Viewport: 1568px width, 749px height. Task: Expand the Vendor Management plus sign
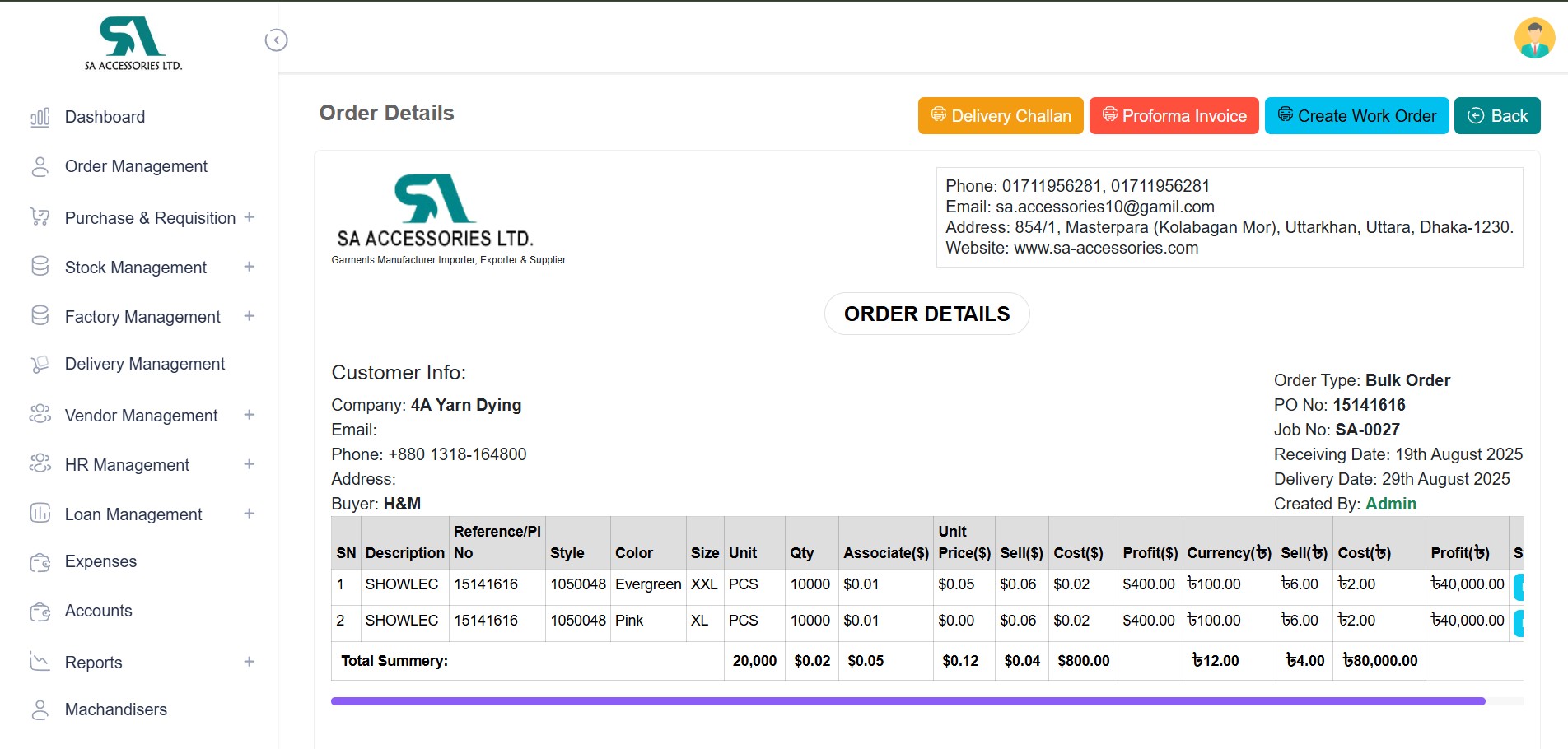tap(250, 415)
